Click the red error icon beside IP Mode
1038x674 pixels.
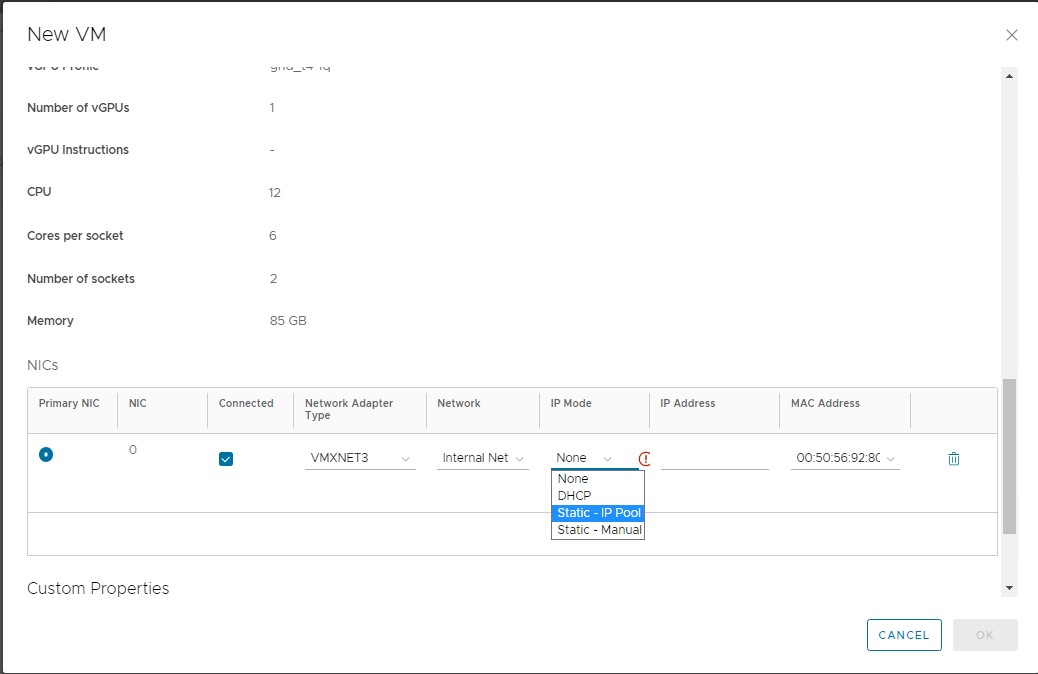[x=646, y=458]
